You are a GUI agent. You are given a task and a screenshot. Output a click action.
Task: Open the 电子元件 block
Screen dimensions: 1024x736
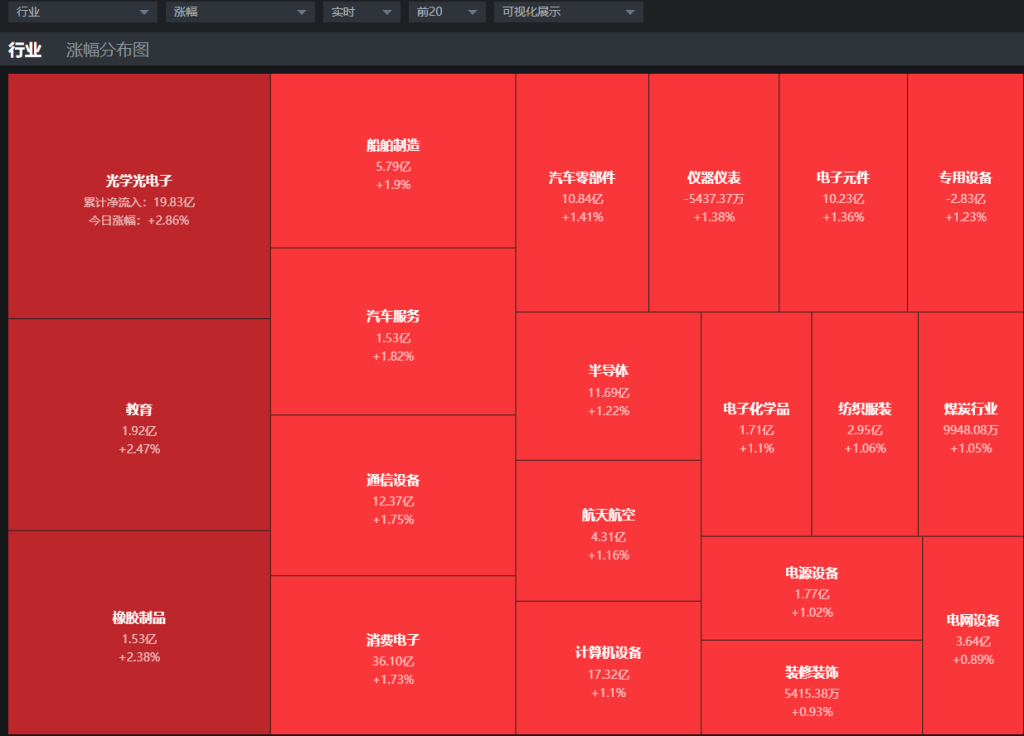click(843, 193)
